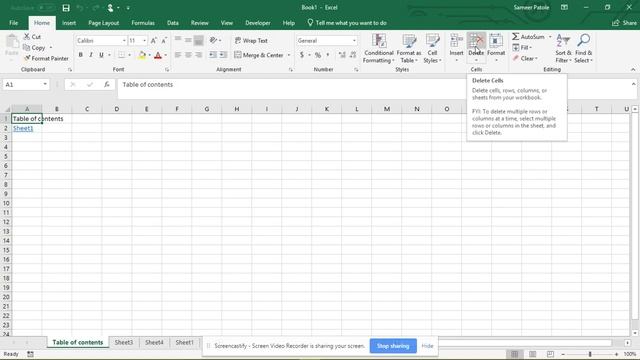This screenshot has height=360, width=640.
Task: Toggle Bold formatting
Action: pyautogui.click(x=80, y=55)
